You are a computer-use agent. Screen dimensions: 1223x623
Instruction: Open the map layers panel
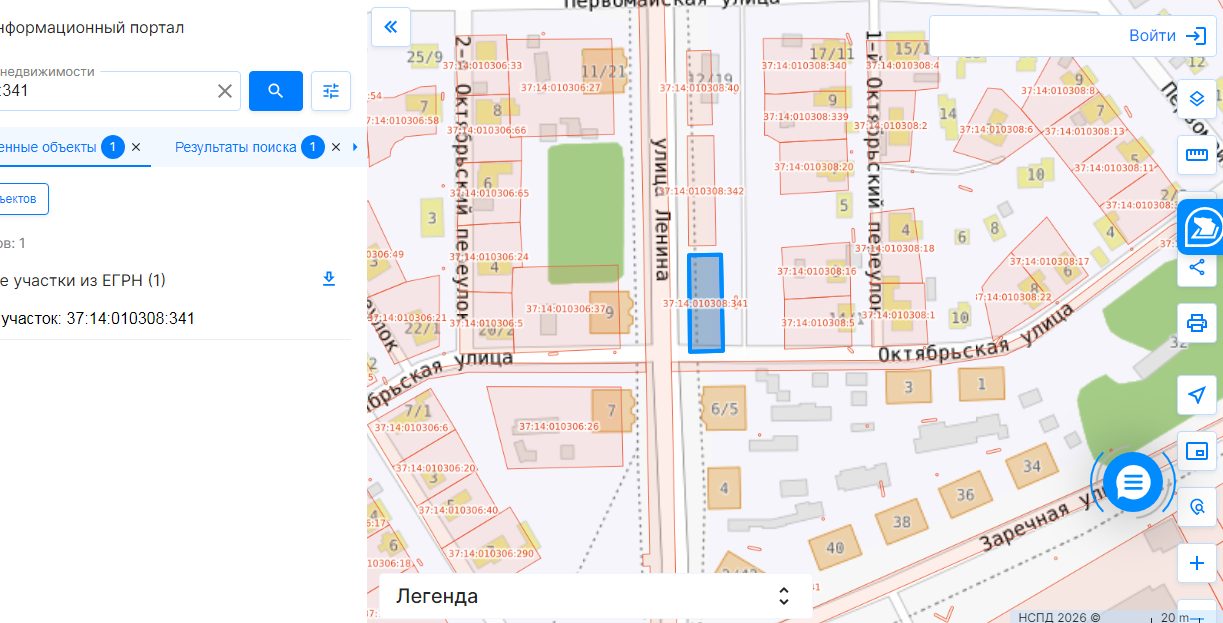pyautogui.click(x=1196, y=99)
